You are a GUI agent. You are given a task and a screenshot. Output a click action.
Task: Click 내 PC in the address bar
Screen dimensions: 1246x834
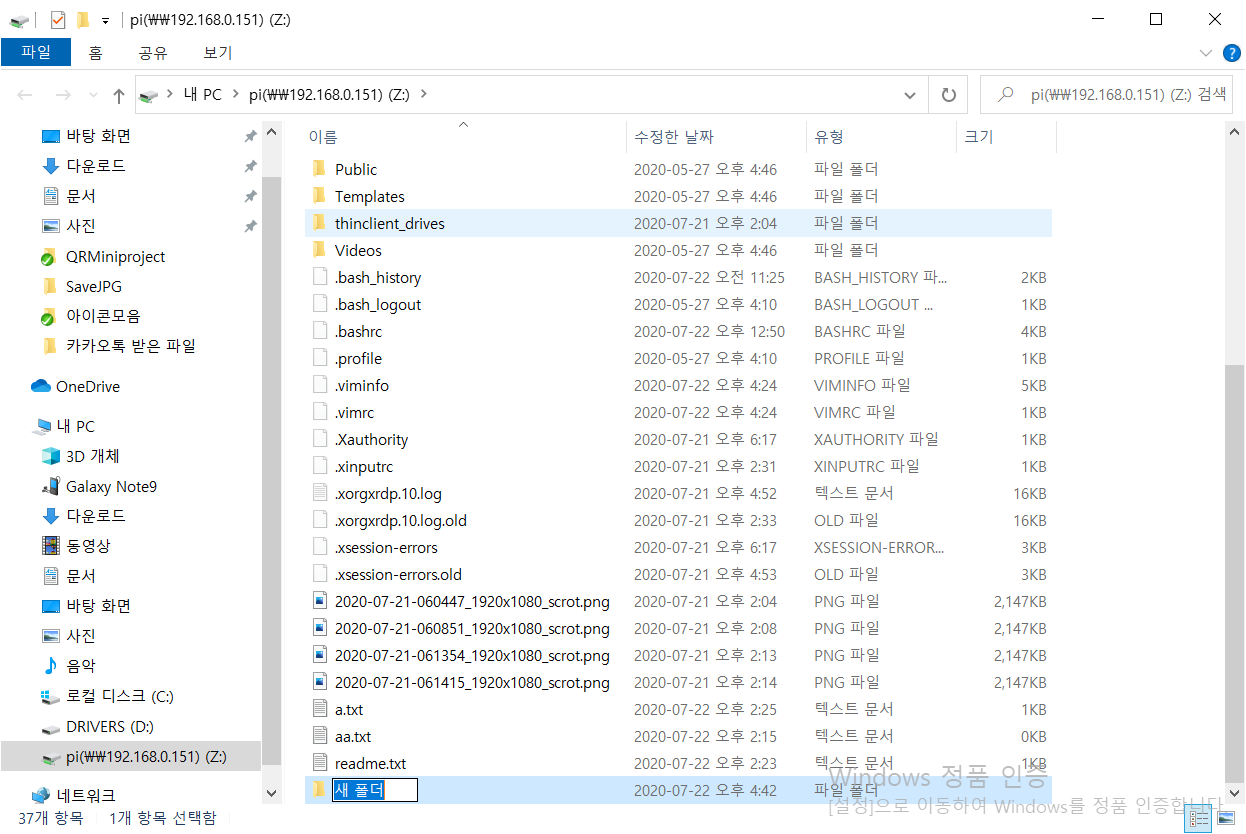tap(203, 94)
